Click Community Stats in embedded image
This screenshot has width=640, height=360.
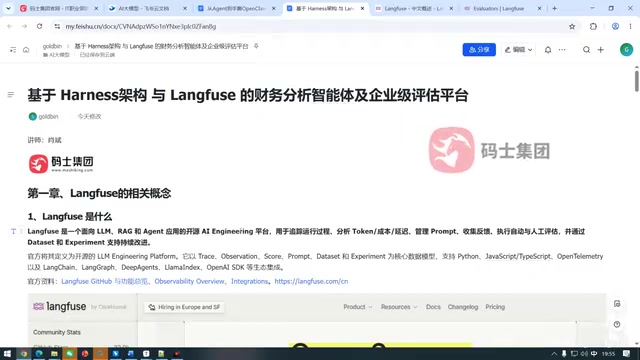tap(57, 332)
